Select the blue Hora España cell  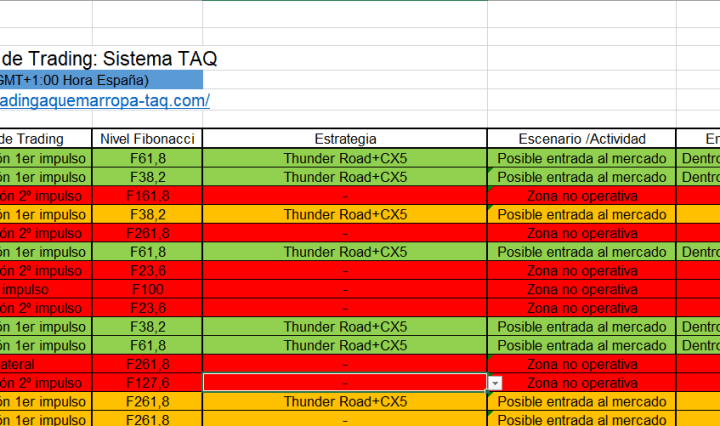(x=100, y=80)
